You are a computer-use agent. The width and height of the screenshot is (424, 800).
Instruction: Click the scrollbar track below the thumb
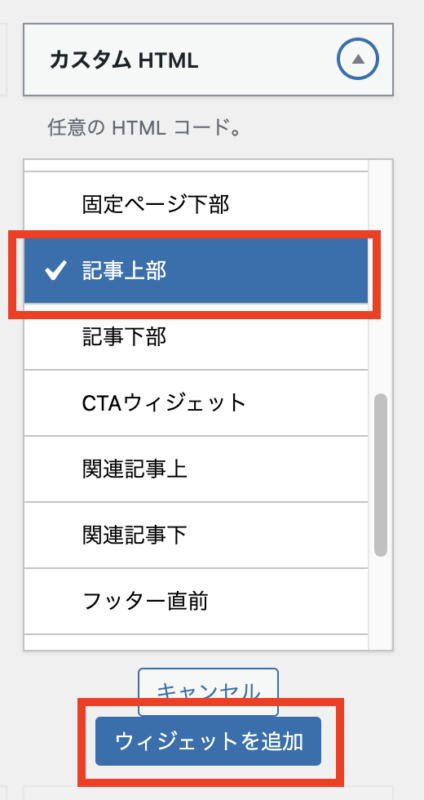pyautogui.click(x=381, y=602)
